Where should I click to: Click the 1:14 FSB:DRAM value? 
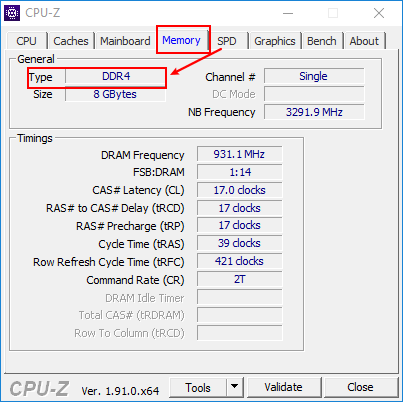[239, 172]
